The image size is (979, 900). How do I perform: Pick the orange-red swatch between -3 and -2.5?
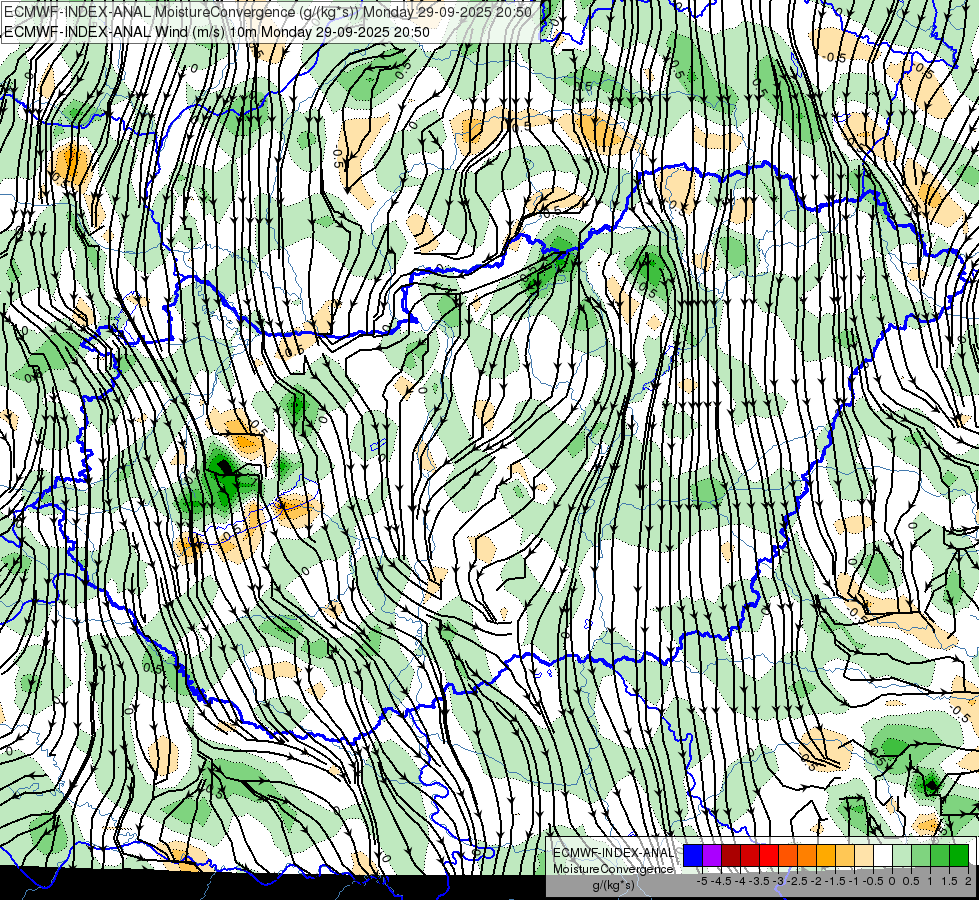point(788,856)
